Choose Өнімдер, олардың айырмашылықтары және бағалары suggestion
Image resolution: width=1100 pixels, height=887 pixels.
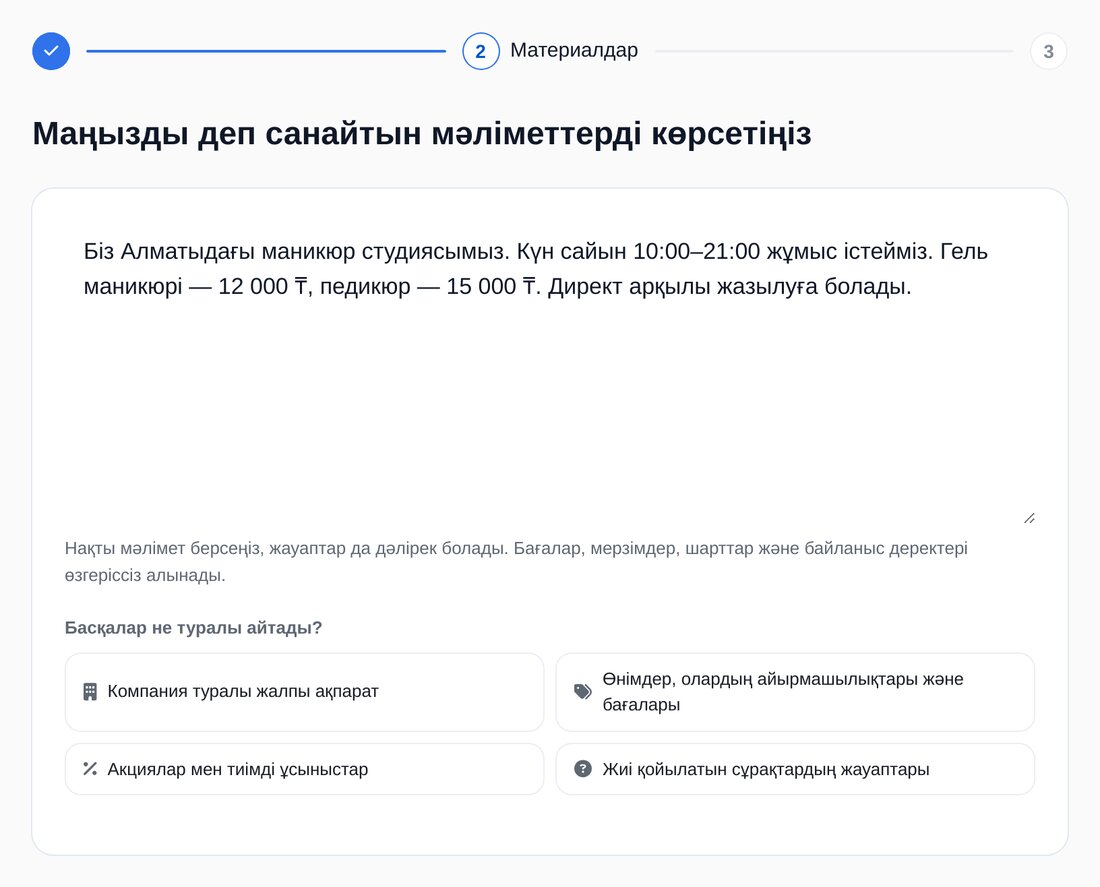[x=795, y=692]
